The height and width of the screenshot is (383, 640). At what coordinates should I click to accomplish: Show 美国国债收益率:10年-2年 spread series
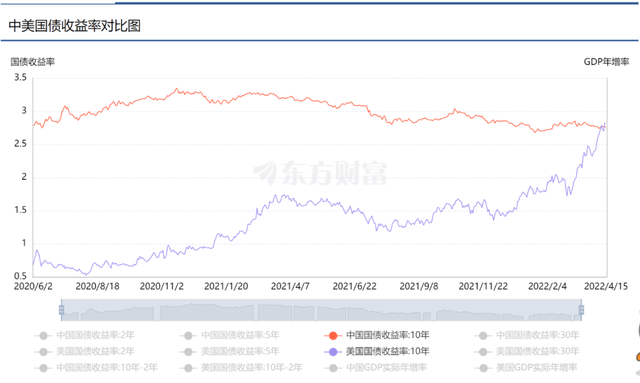(x=241, y=367)
